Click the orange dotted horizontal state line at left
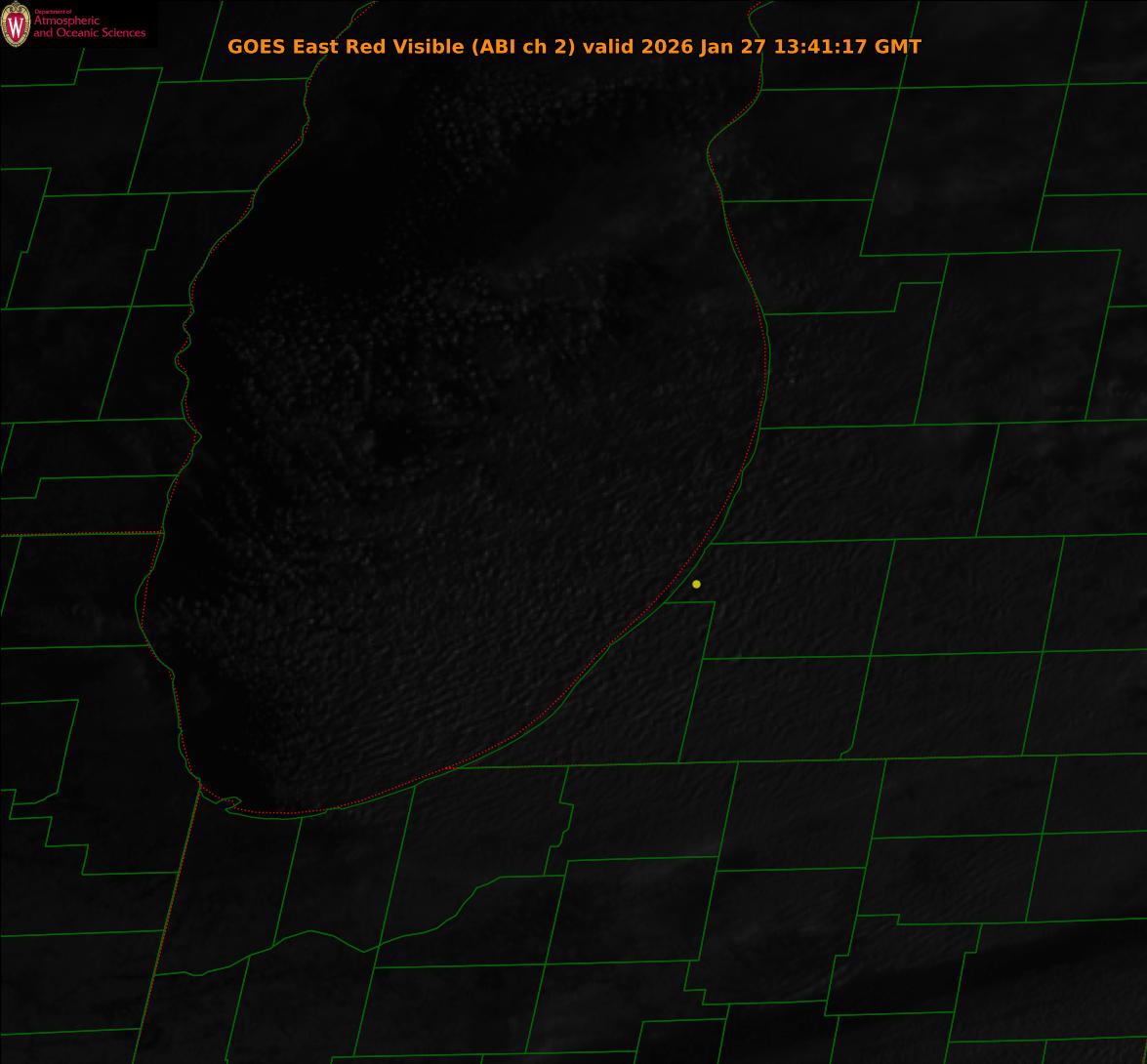 pos(78,534)
